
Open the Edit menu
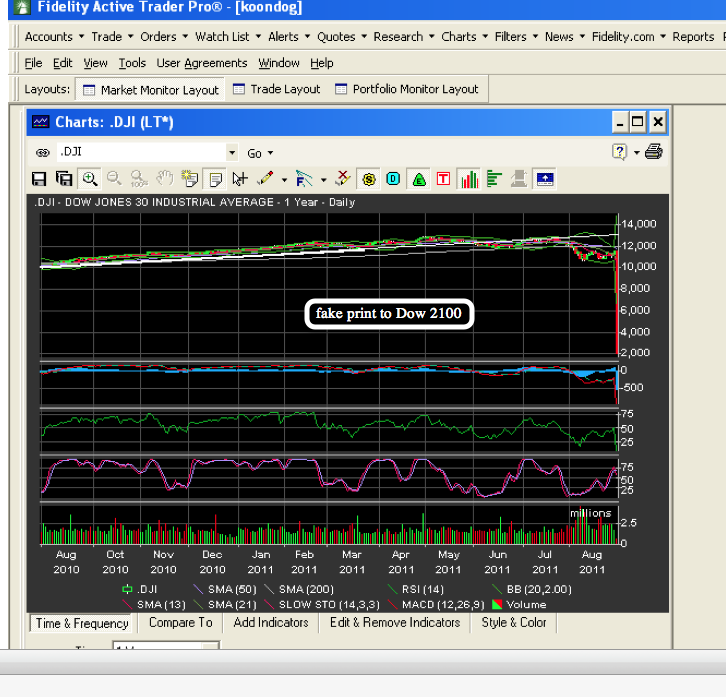(x=63, y=63)
